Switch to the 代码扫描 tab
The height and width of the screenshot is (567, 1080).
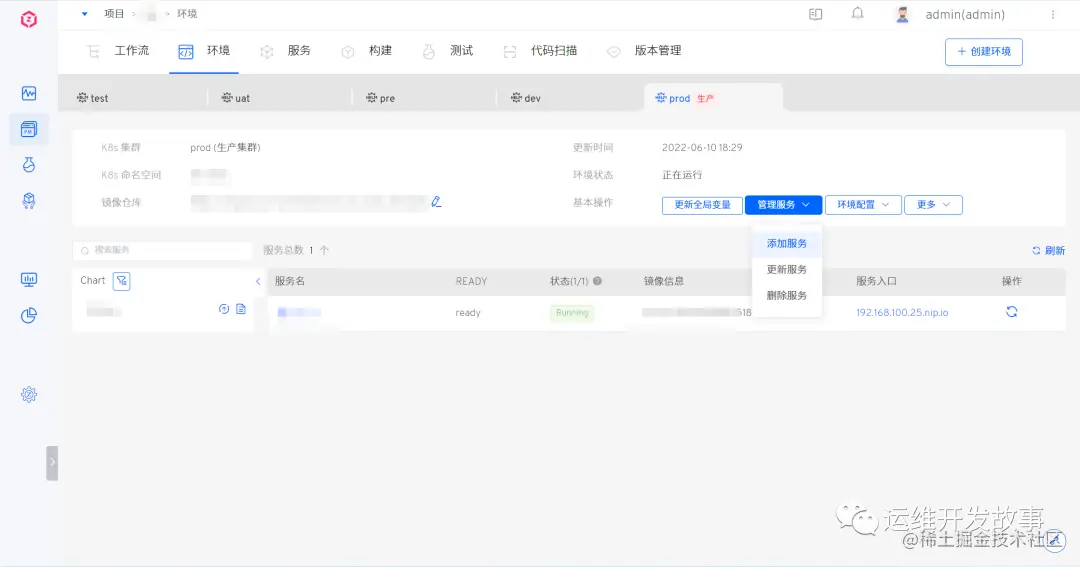point(540,51)
